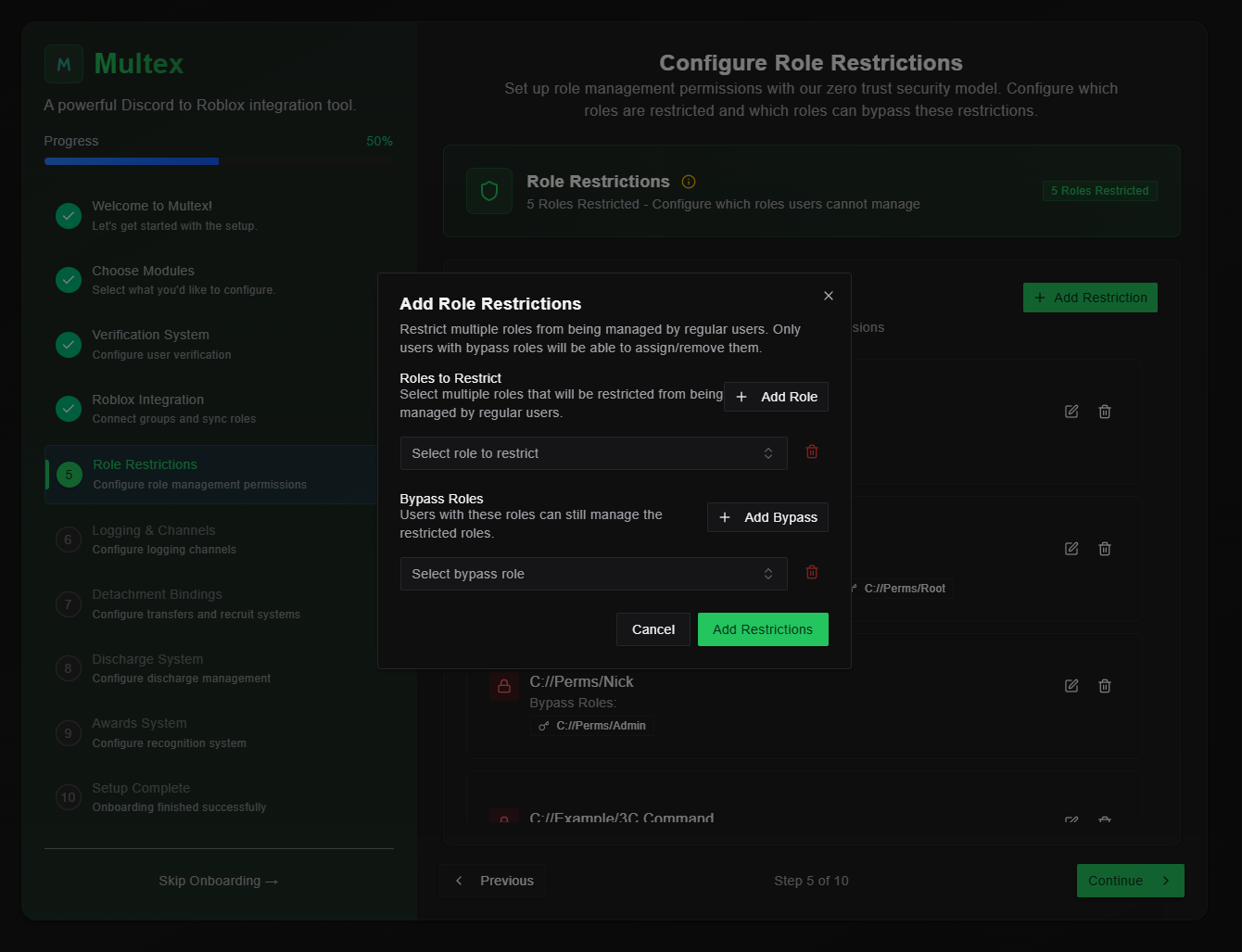Click the 5 Roles Restricted badge
The width and height of the screenshot is (1242, 952).
pos(1099,191)
